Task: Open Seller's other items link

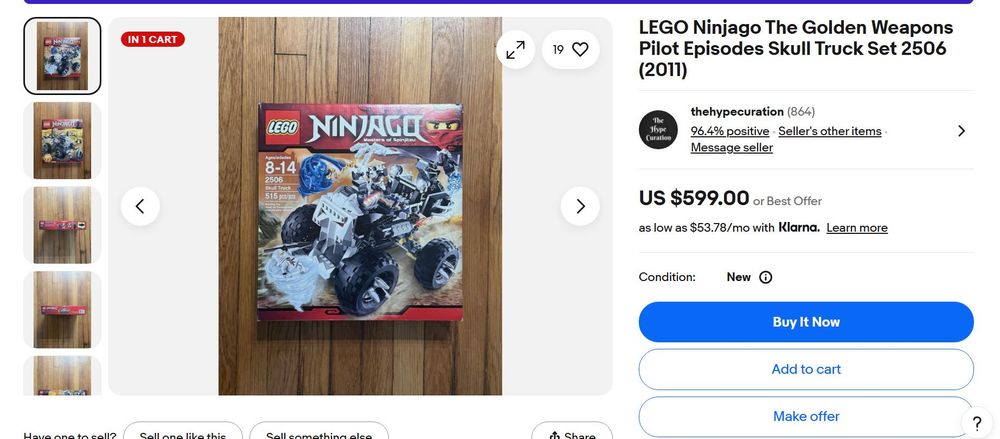Action: [x=830, y=131]
